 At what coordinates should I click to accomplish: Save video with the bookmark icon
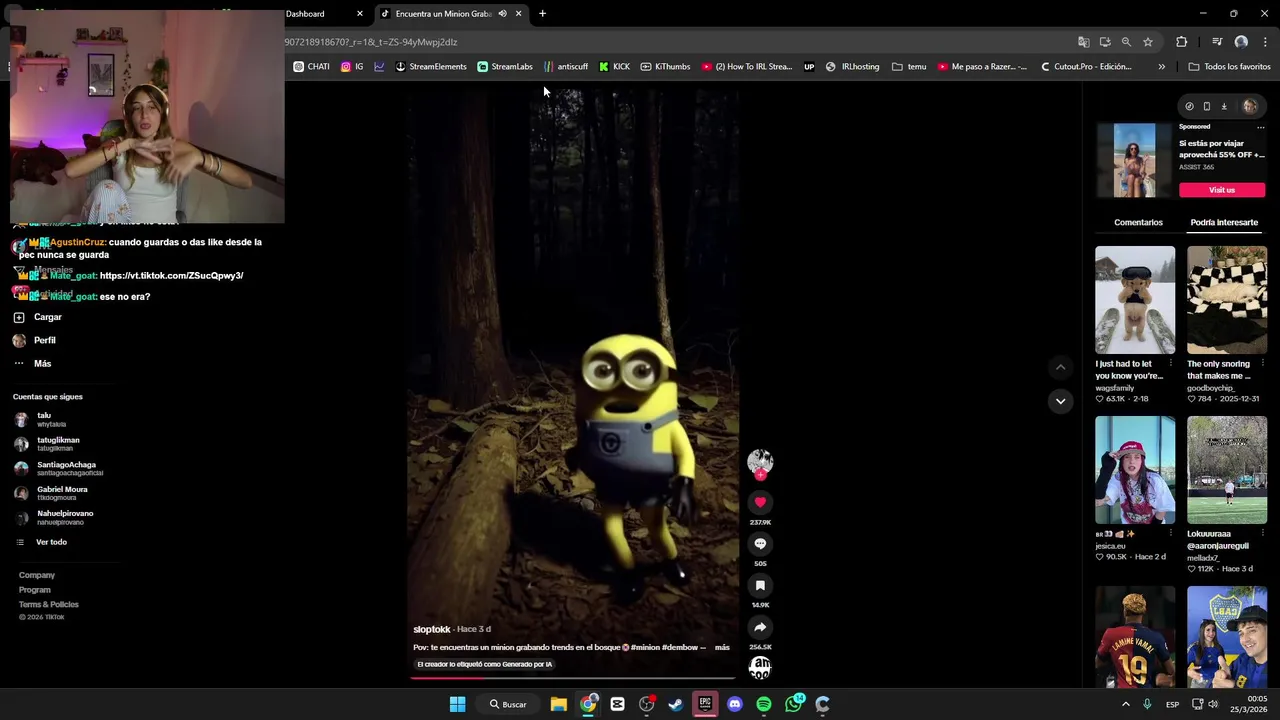click(x=760, y=585)
